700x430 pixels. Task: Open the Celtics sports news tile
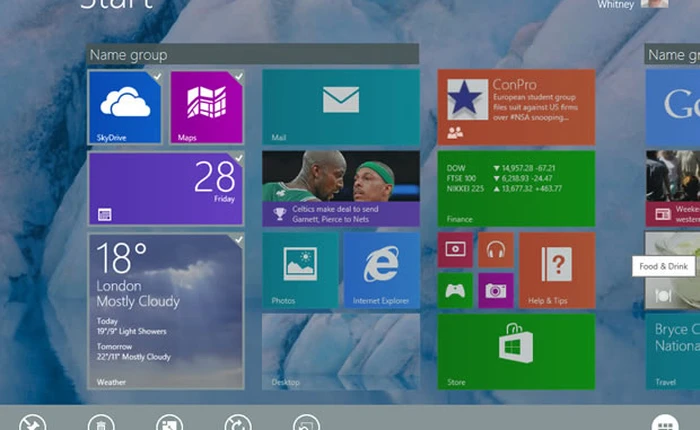pos(341,188)
